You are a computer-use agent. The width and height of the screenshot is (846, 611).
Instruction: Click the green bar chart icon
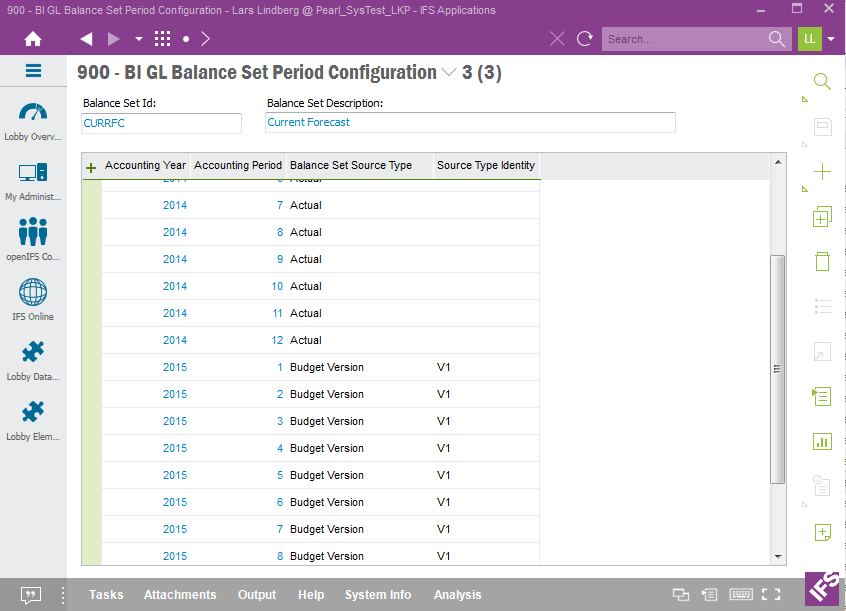click(x=822, y=442)
